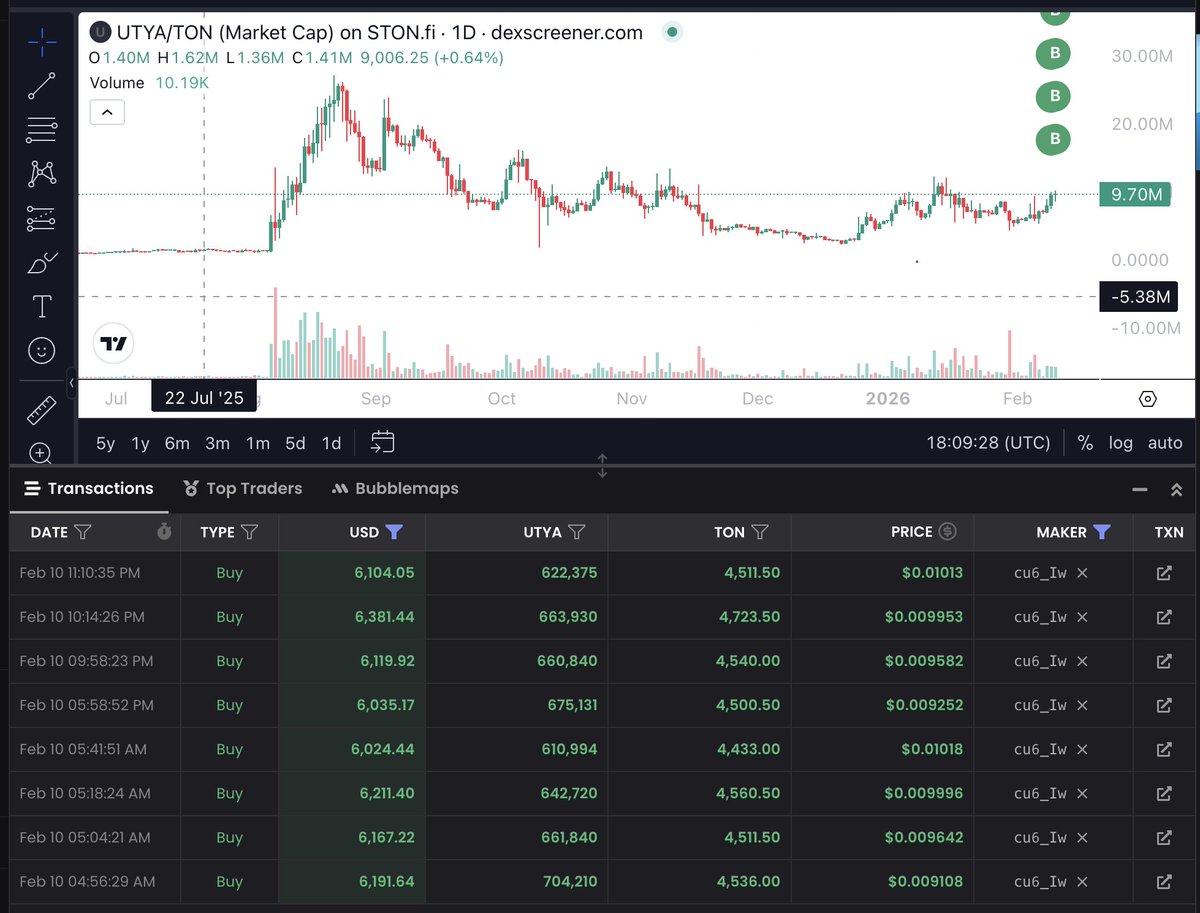Maximize the transactions panel with double chevron
Image resolution: width=1200 pixels, height=913 pixels.
pos(1177,490)
